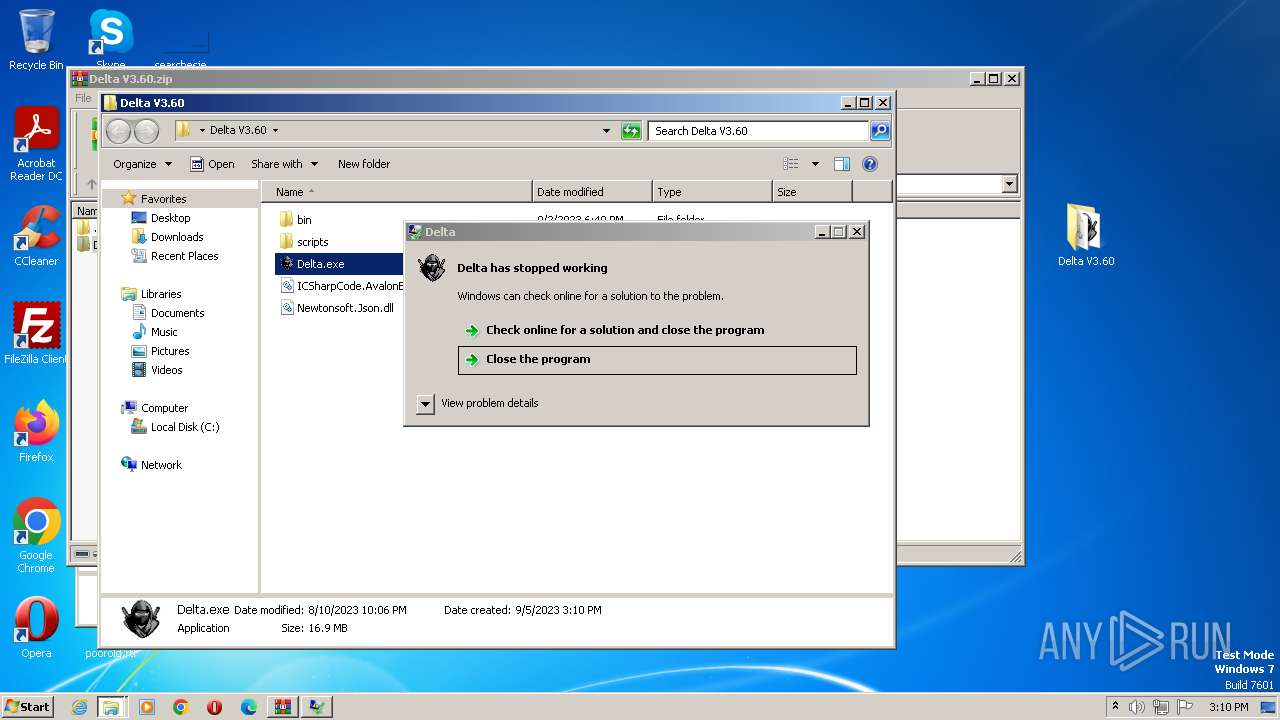Open Pictures library in navigation pane
Viewport: 1280px width, 720px height.
pos(161,351)
